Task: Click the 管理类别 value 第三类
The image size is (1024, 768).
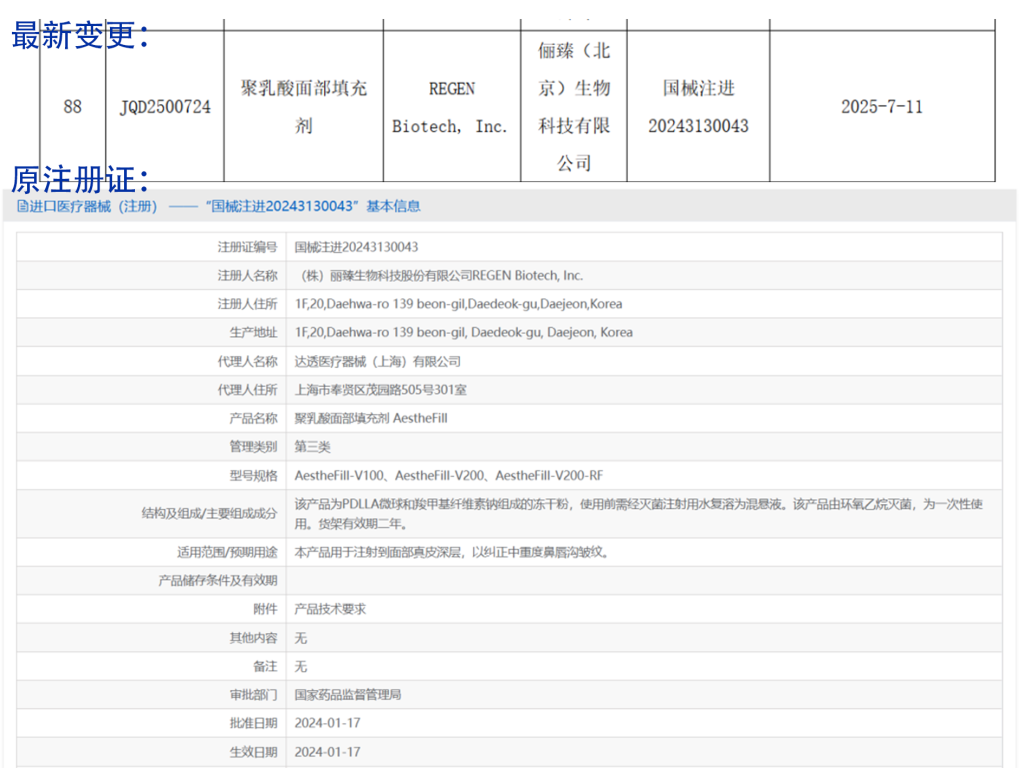Action: pyautogui.click(x=312, y=447)
